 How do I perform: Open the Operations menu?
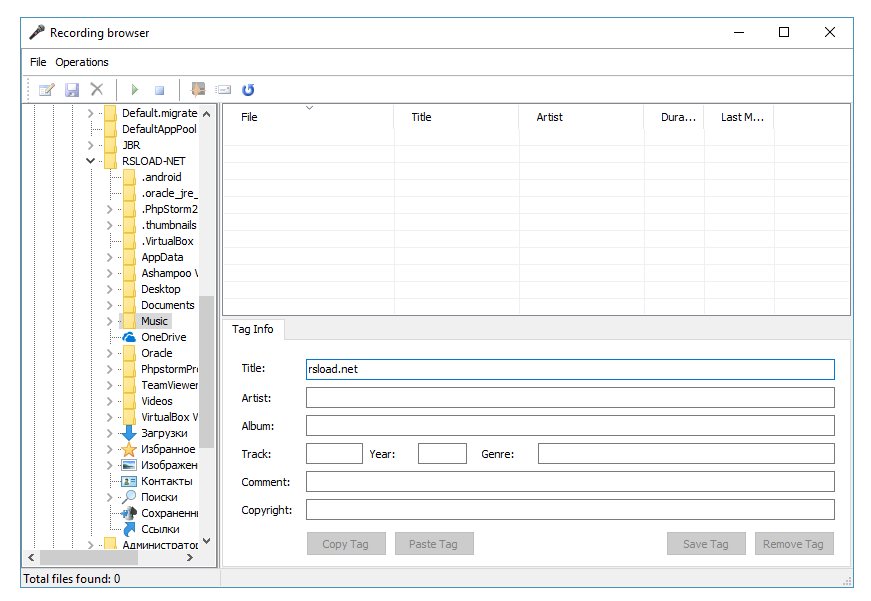(82, 62)
